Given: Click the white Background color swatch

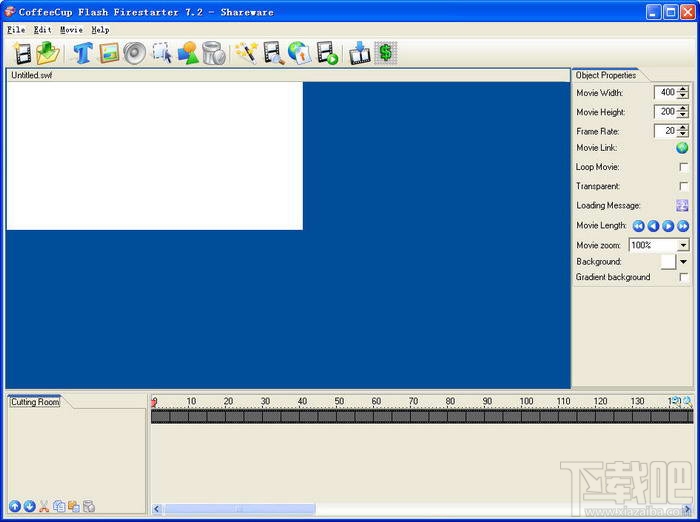Looking at the screenshot, I should point(668,262).
